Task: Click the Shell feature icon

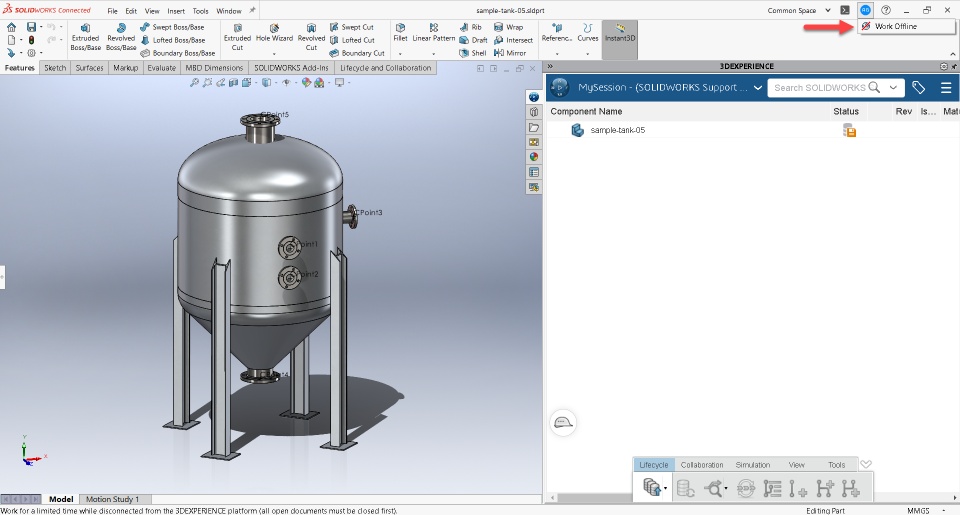Action: [472, 53]
